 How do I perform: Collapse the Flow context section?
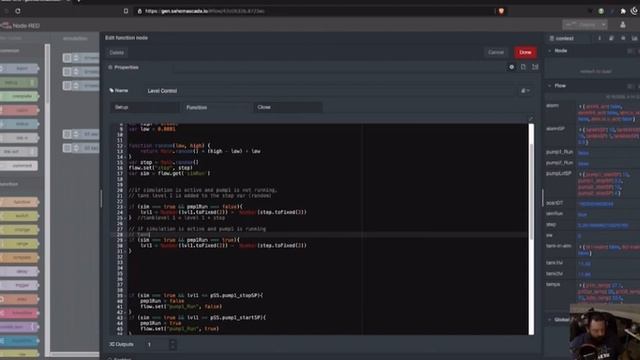click(550, 86)
